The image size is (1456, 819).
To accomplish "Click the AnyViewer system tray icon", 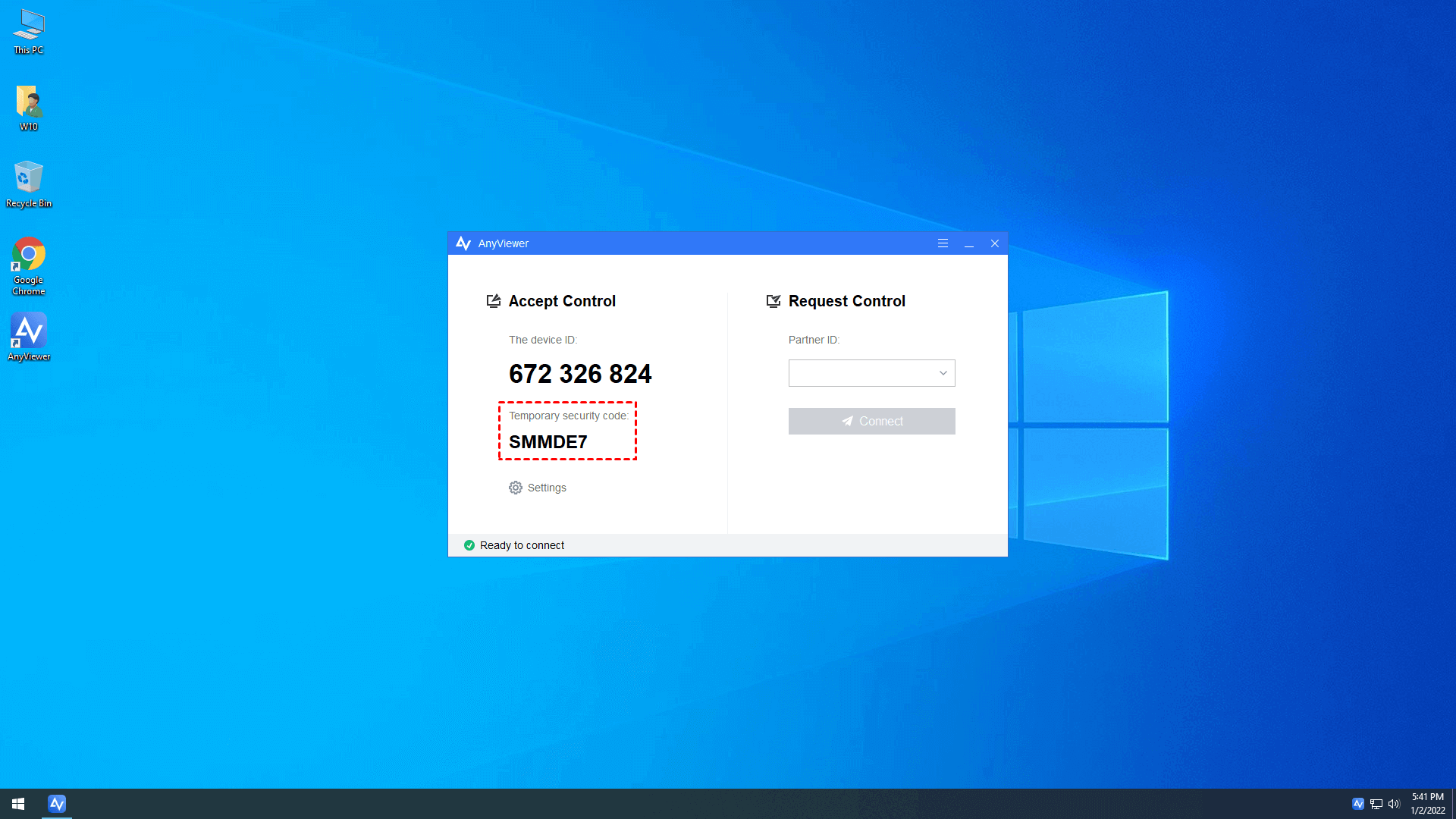I will click(x=1358, y=804).
